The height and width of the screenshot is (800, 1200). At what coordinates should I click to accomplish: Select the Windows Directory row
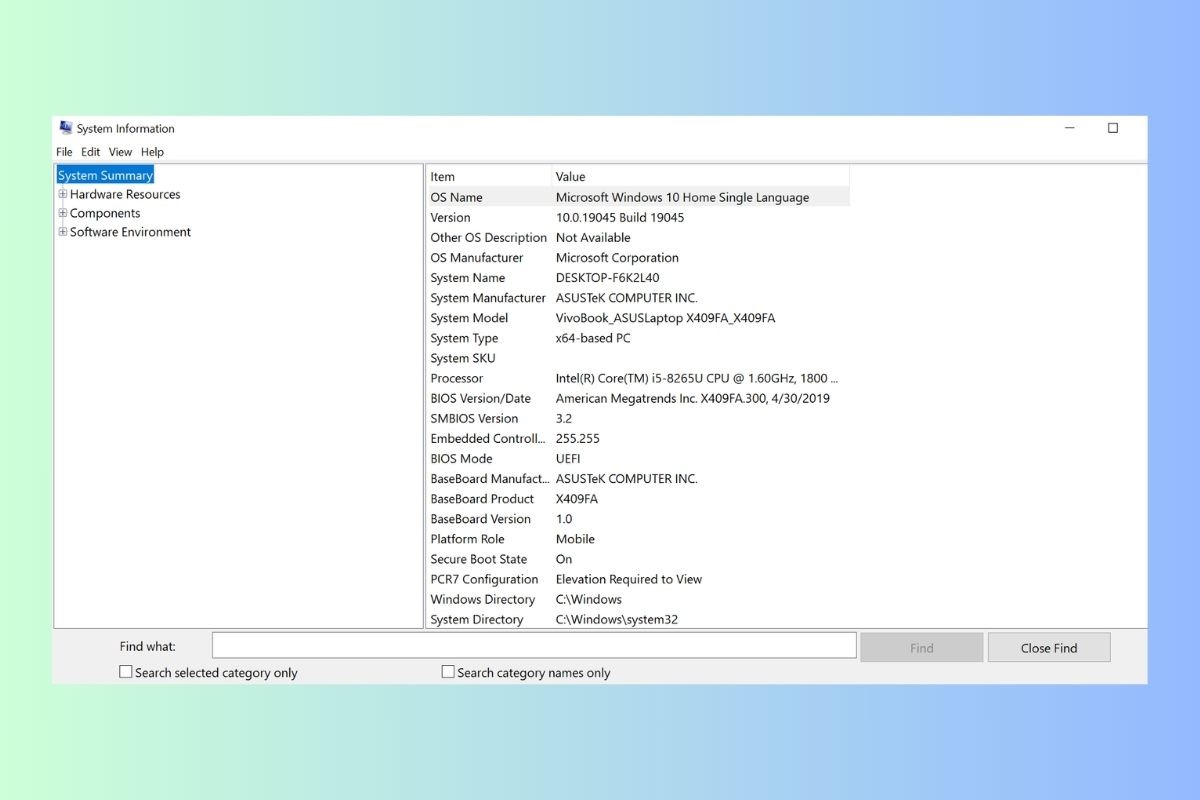coord(638,599)
